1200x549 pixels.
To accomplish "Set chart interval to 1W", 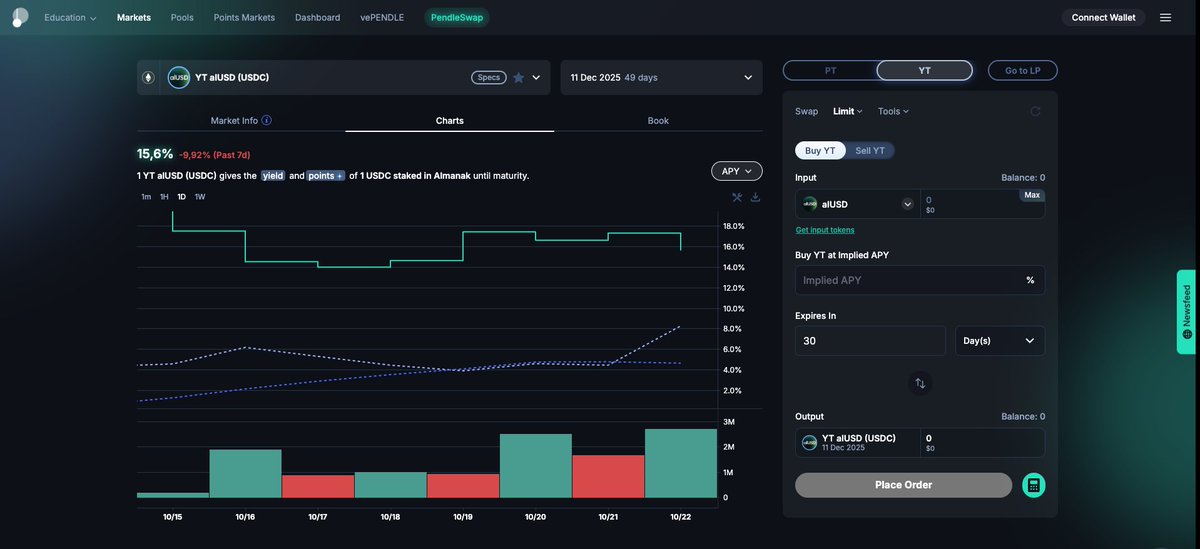I will coord(200,196).
